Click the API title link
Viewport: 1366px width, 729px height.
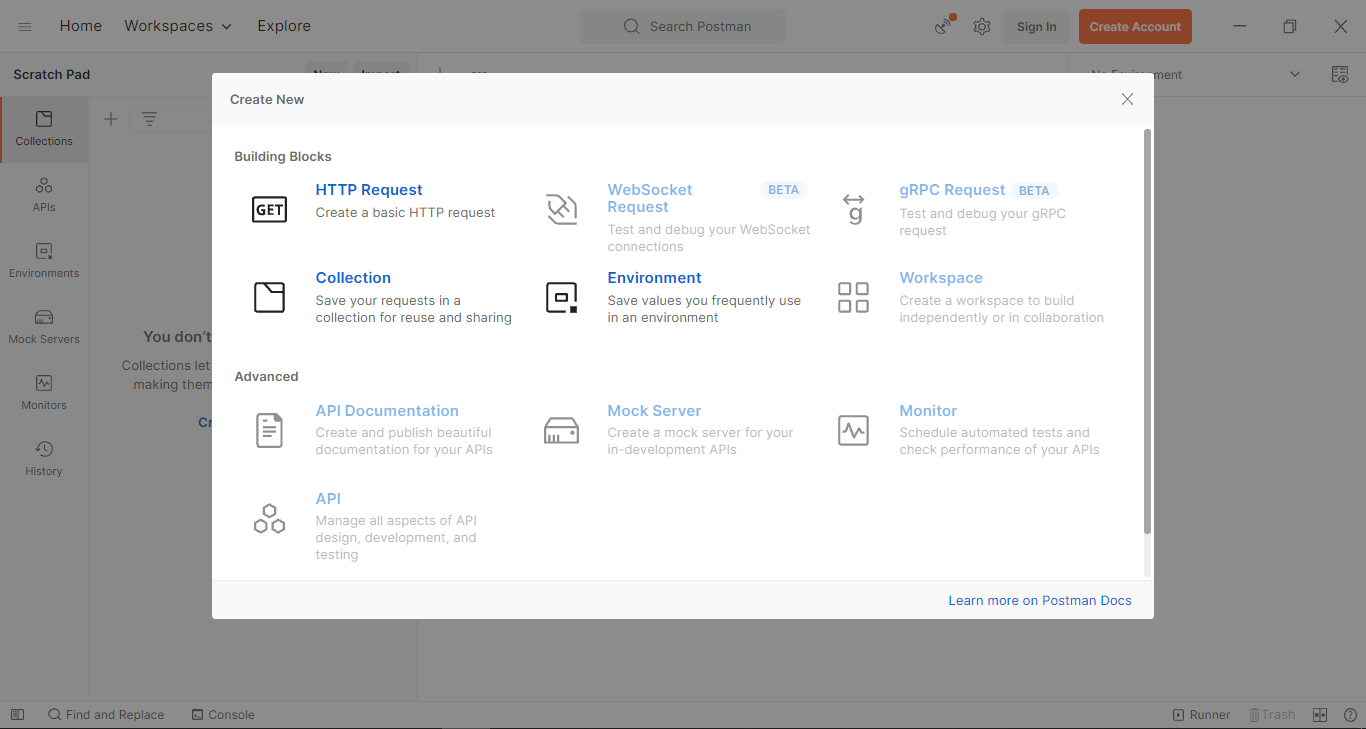pyautogui.click(x=328, y=499)
